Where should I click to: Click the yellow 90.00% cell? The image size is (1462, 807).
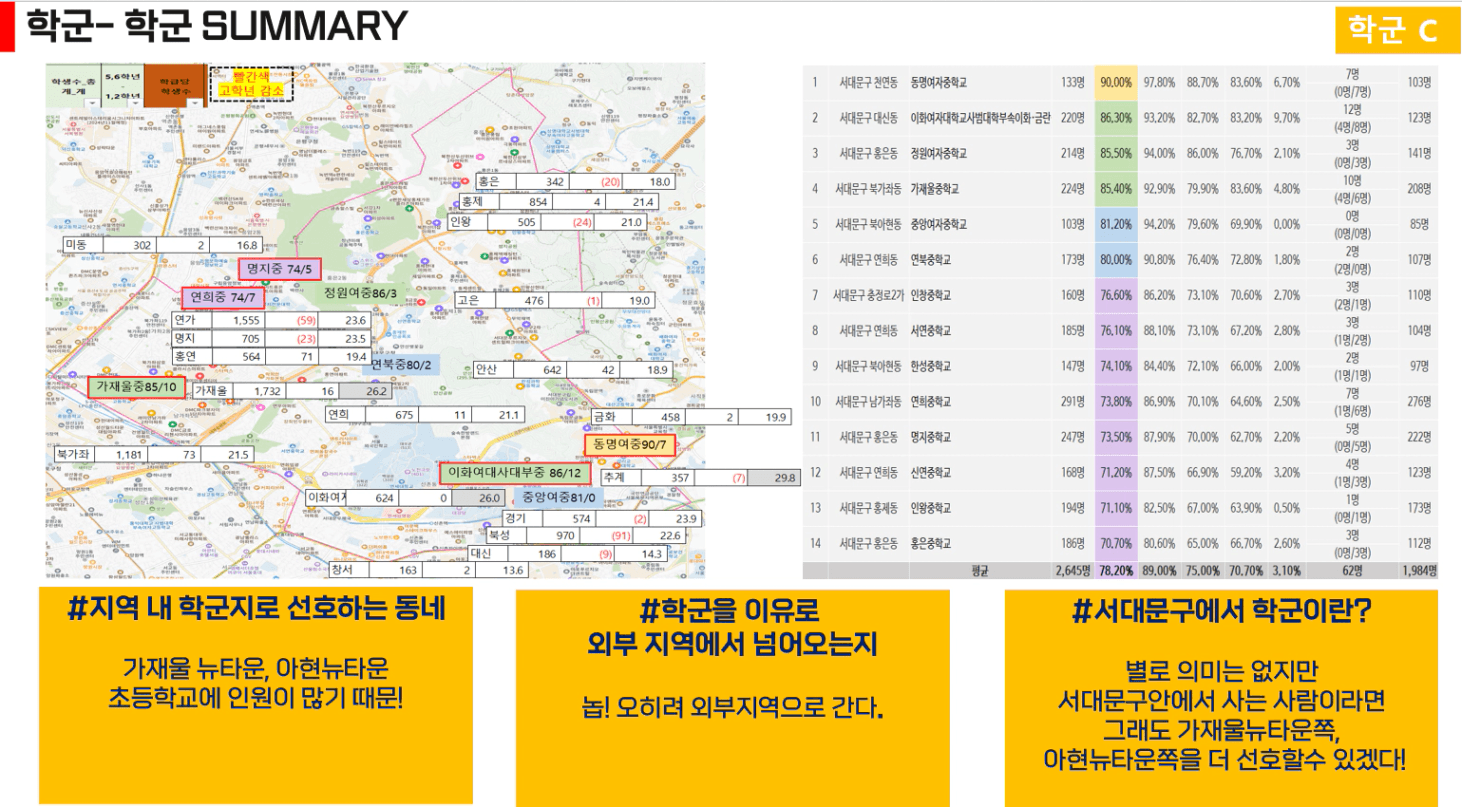pos(1116,82)
